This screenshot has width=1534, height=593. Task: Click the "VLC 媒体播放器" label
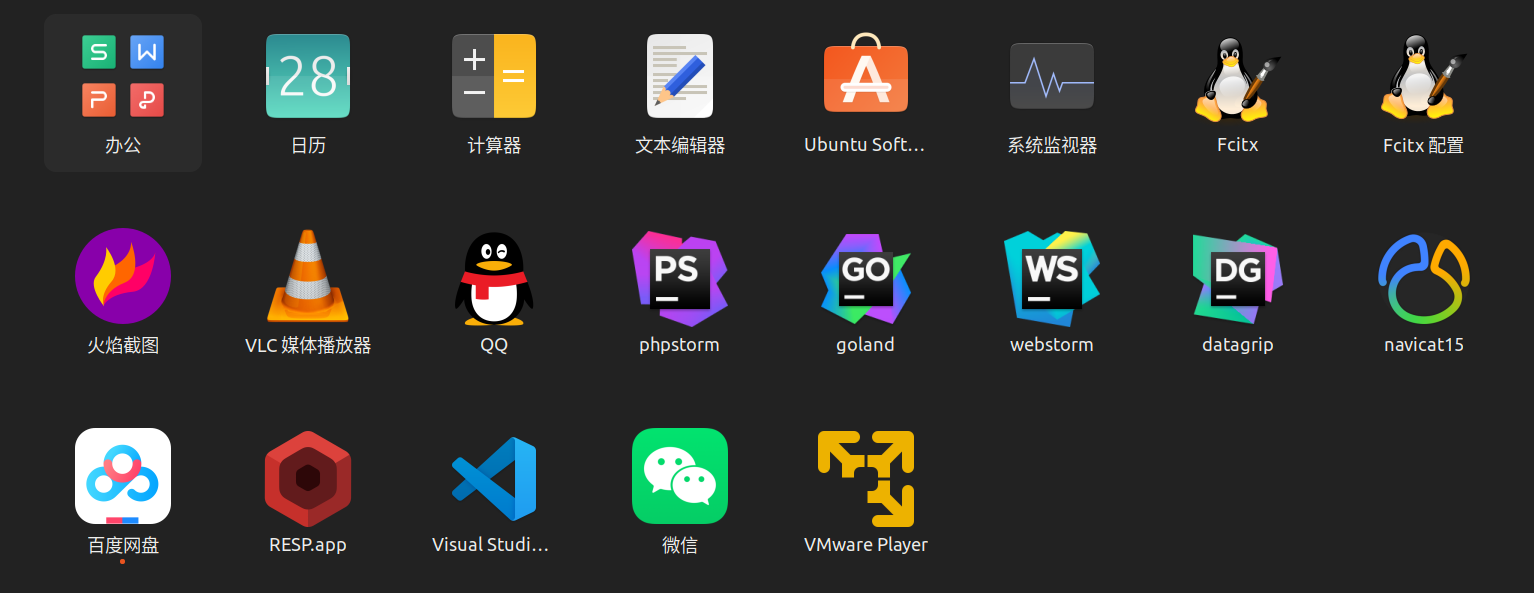308,345
